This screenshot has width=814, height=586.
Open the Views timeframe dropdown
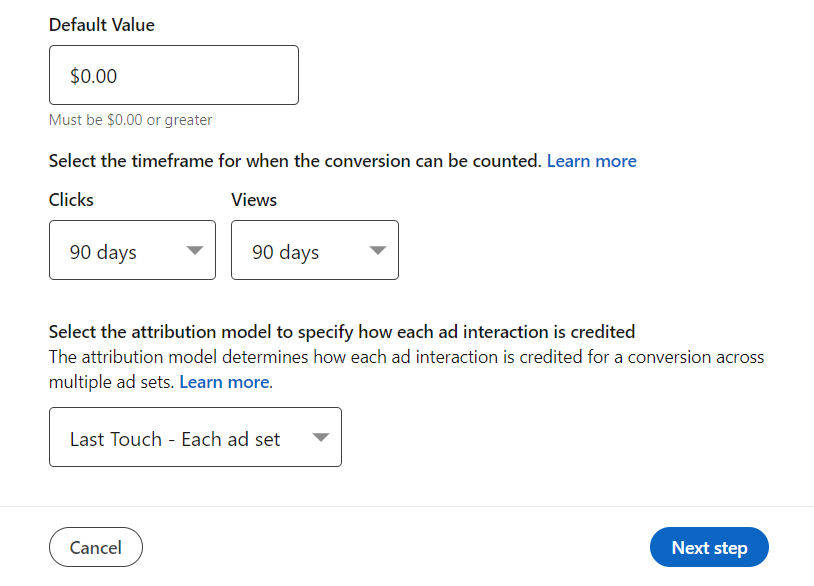pos(315,250)
